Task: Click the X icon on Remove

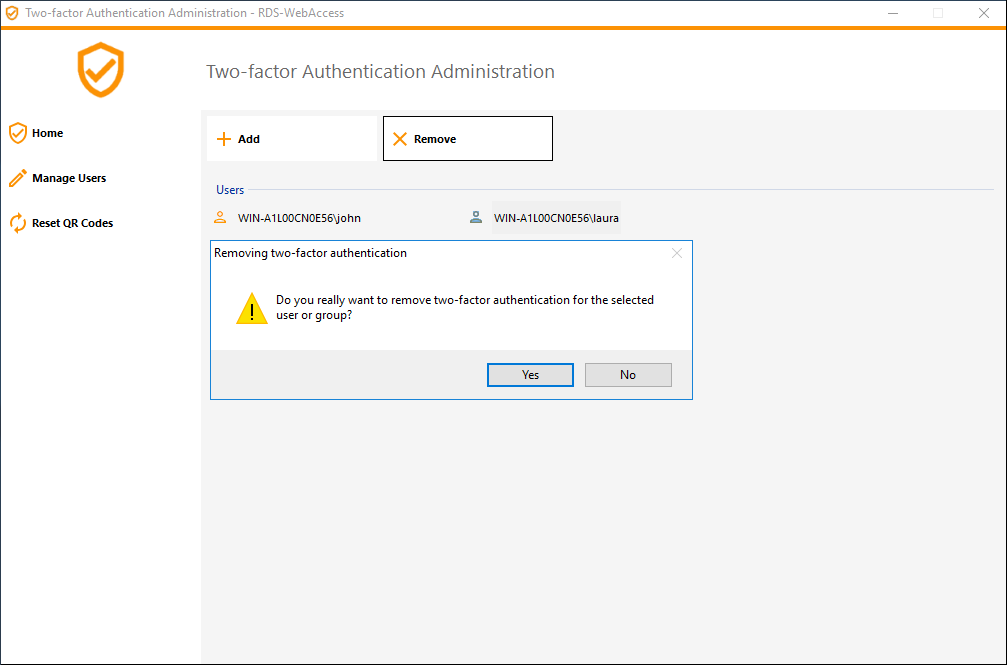Action: pyautogui.click(x=399, y=139)
